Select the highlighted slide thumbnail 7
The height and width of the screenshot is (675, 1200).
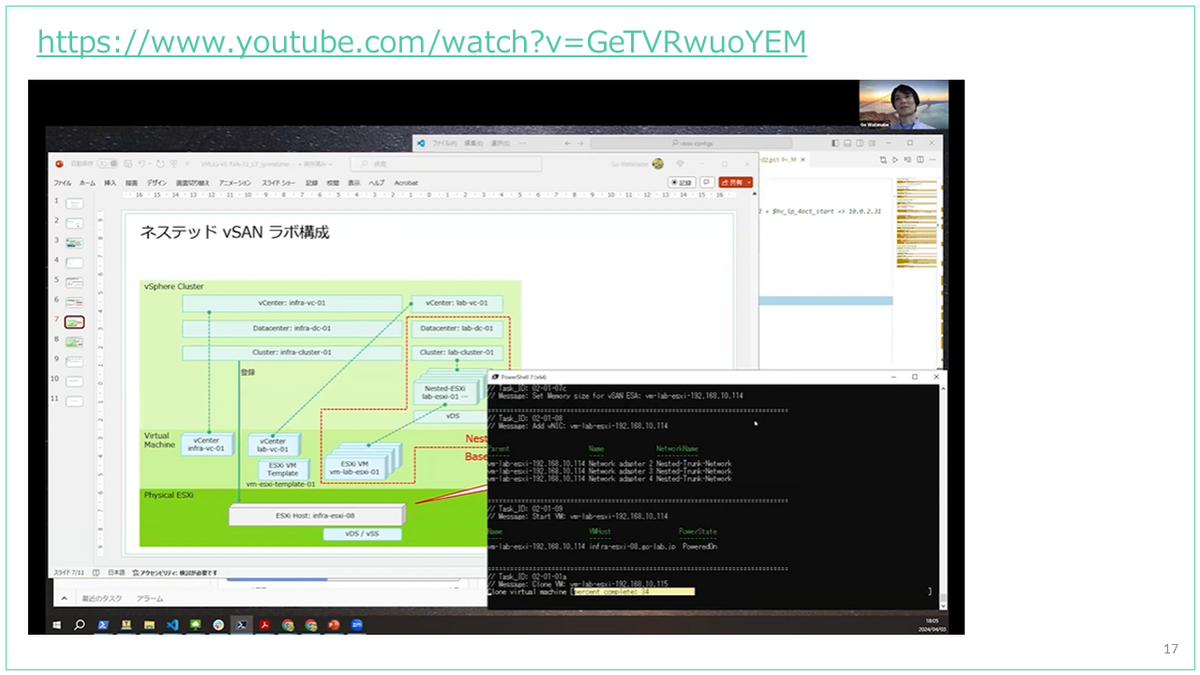pos(75,322)
